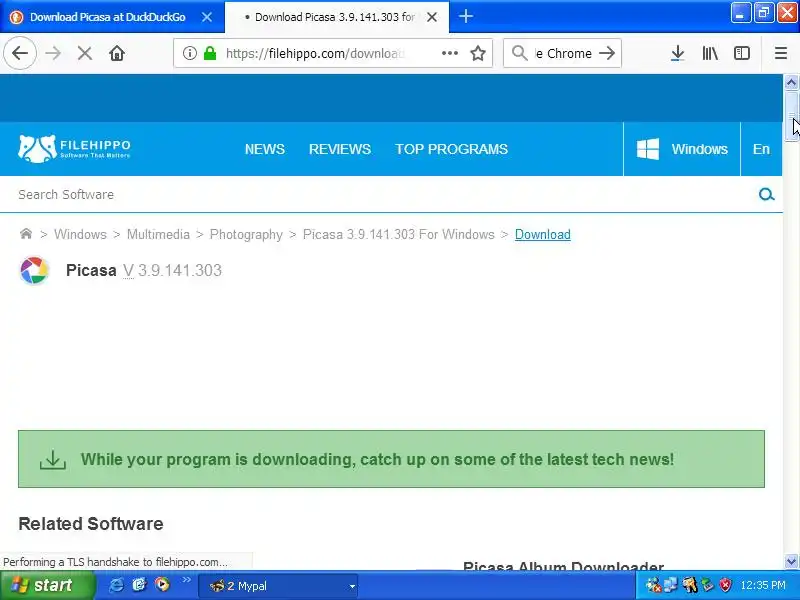This screenshot has height=600, width=800.
Task: Click the Related Software heading
Action: point(91,523)
